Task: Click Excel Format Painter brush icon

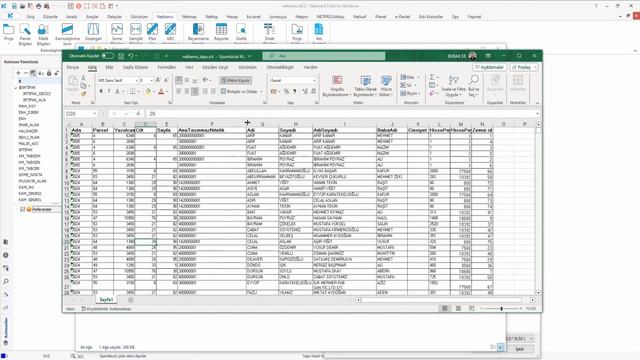Action: click(x=84, y=94)
